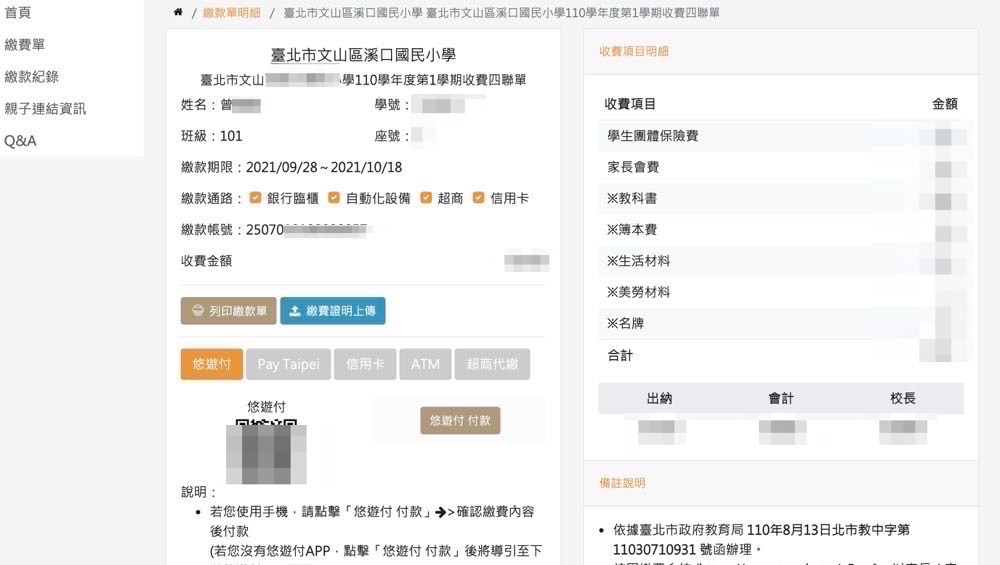Screen dimensions: 1000x565
Task: Click the 收費項目 column header
Action: (630, 104)
